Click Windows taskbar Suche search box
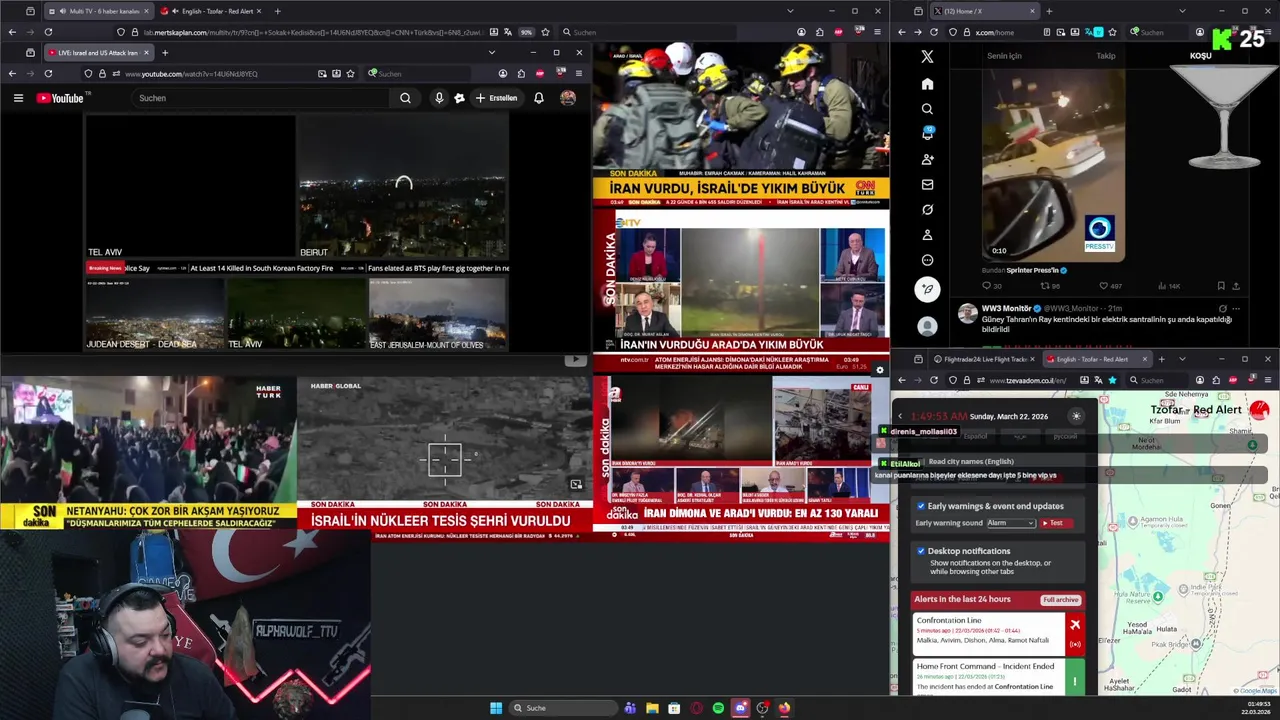This screenshot has height=720, width=1280. 563,708
